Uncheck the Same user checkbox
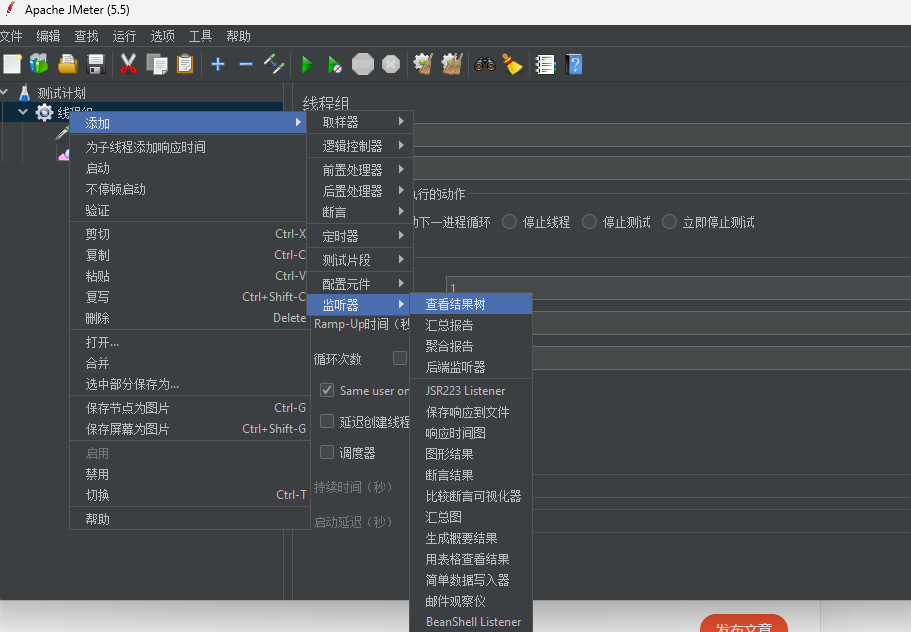The image size is (911, 632). [327, 390]
